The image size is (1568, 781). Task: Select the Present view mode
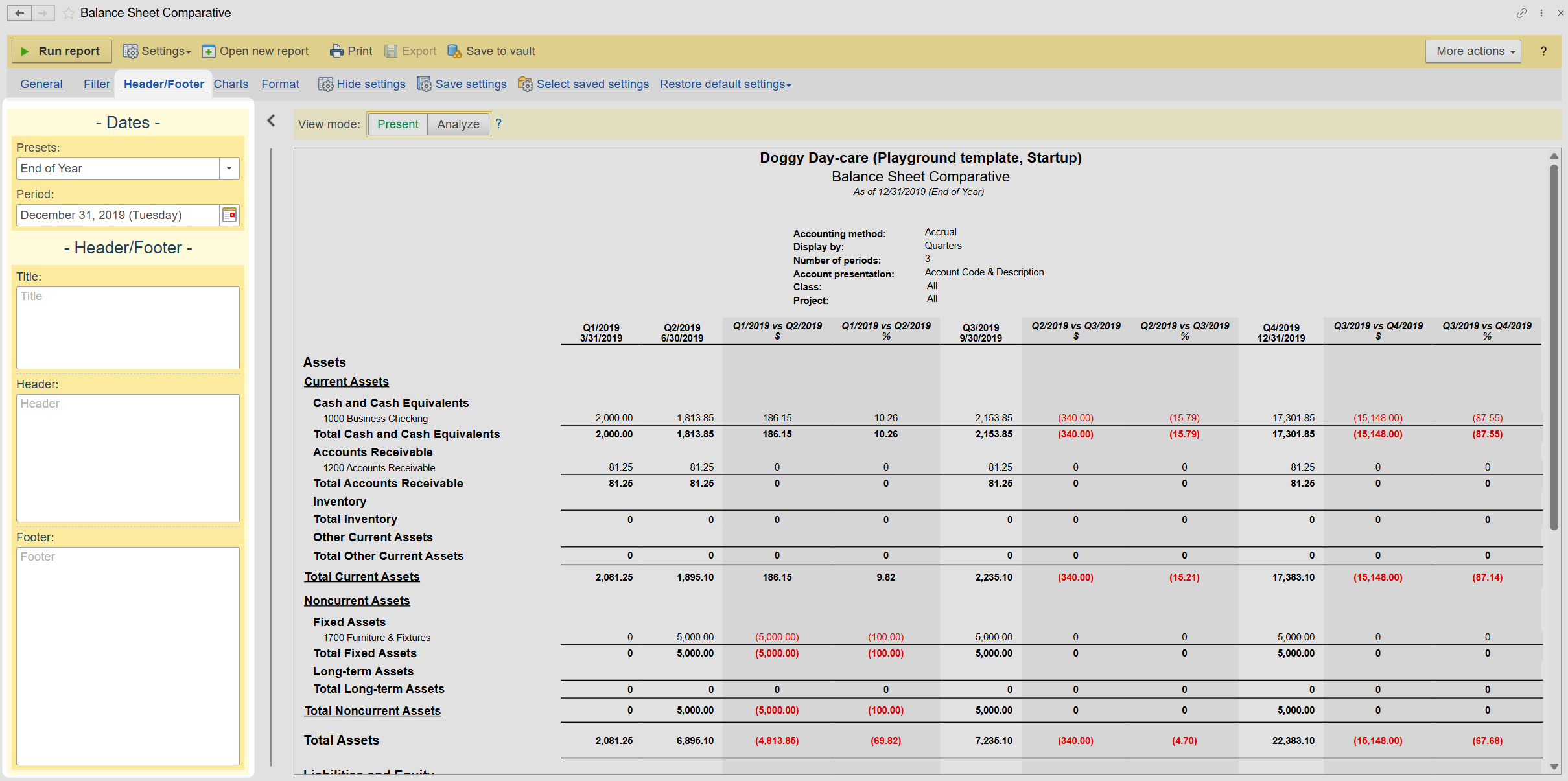coord(397,124)
